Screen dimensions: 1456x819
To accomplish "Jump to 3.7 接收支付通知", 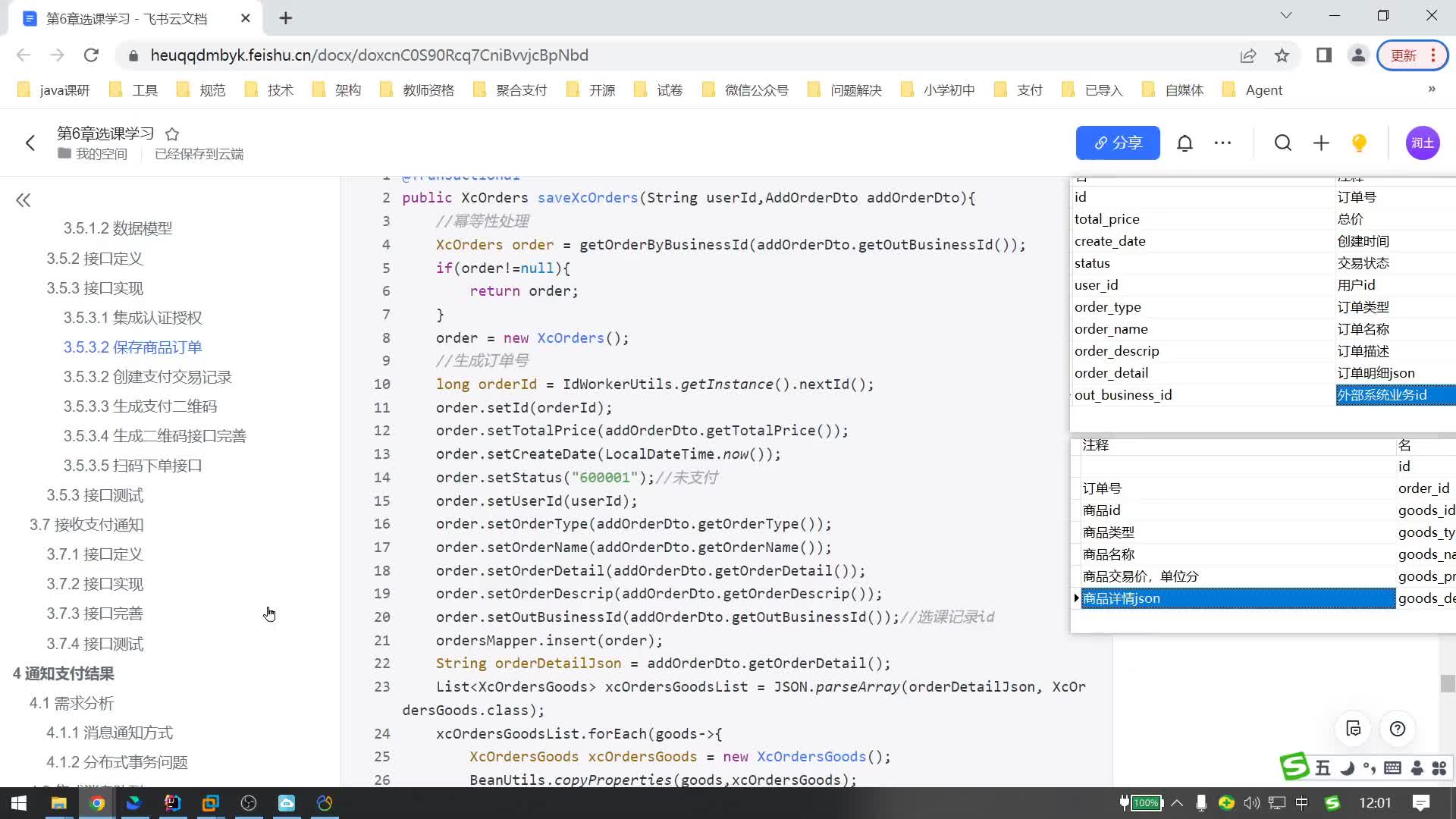I will [86, 525].
